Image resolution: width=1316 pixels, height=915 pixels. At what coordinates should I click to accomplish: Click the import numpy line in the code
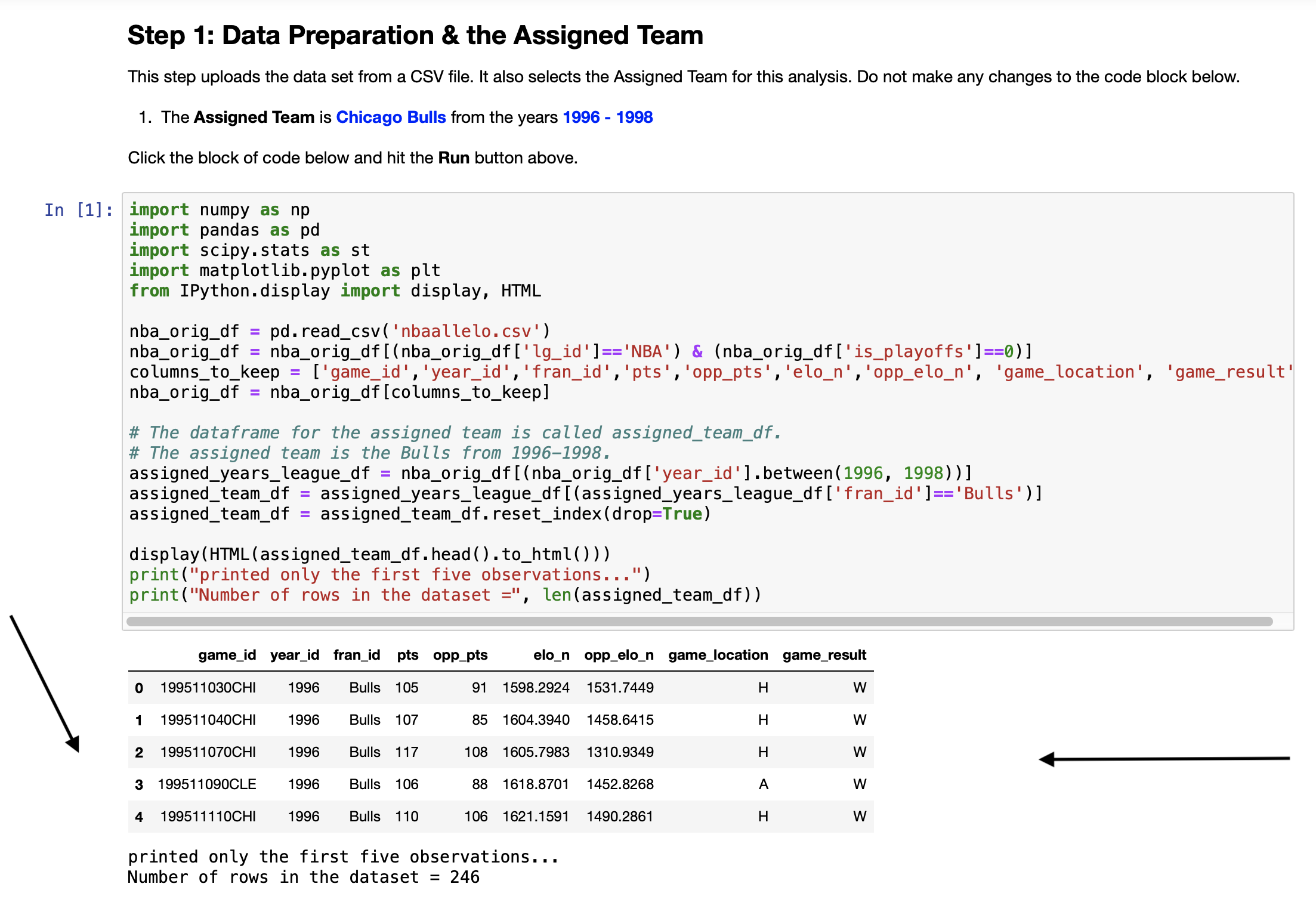(x=220, y=210)
